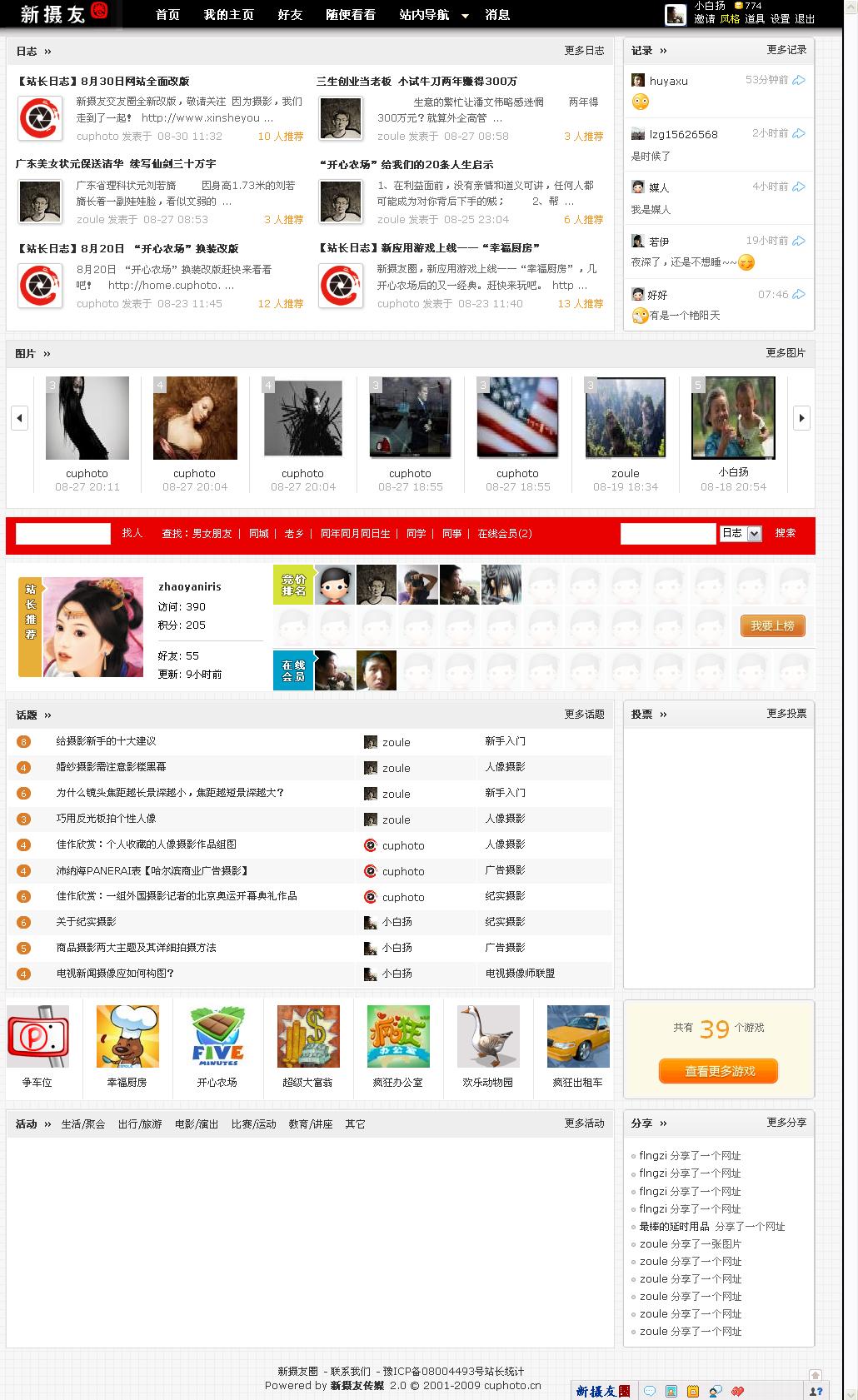Click user avatar in top right header
Image resolution: width=858 pixels, height=1400 pixels.
coord(676,14)
